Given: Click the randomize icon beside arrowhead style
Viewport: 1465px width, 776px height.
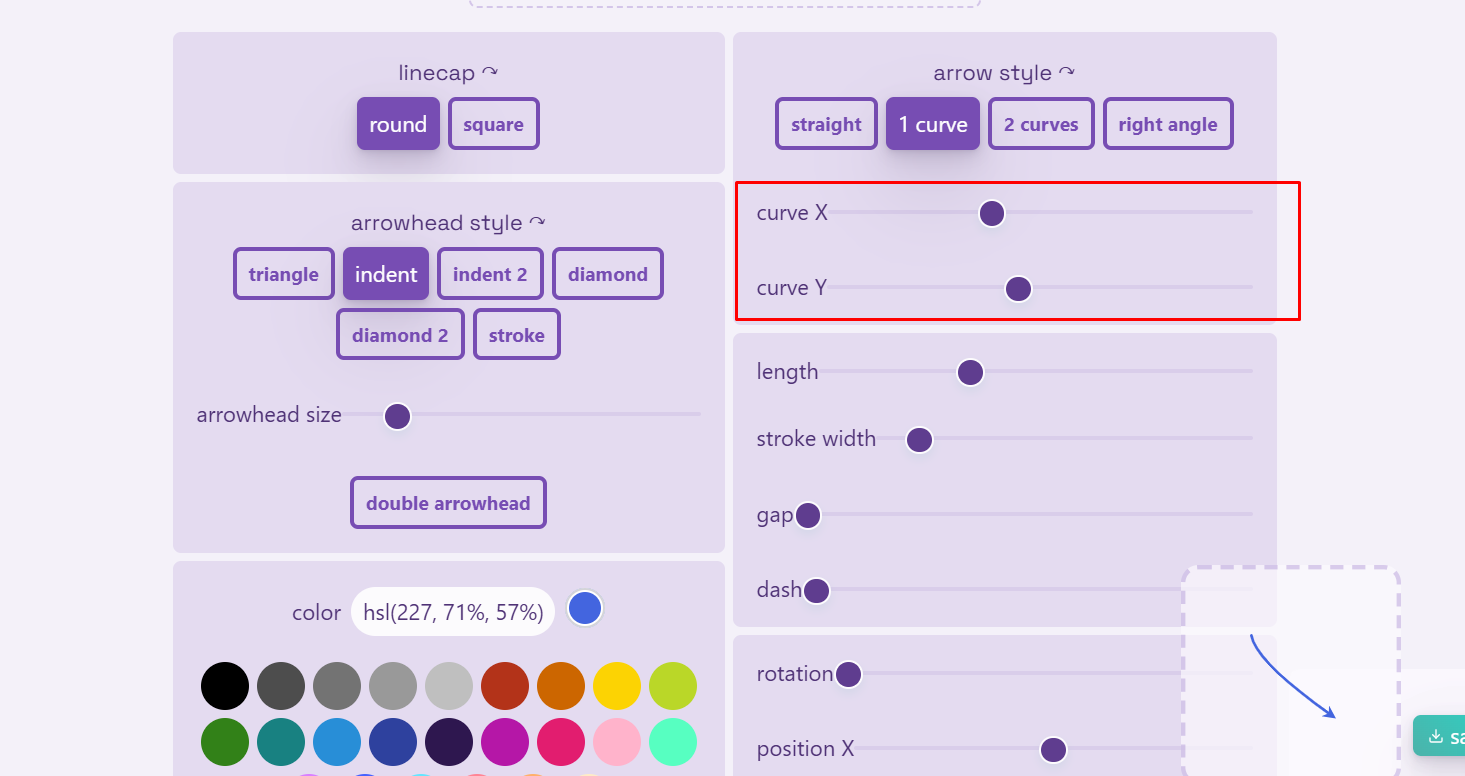Looking at the screenshot, I should pos(538,222).
